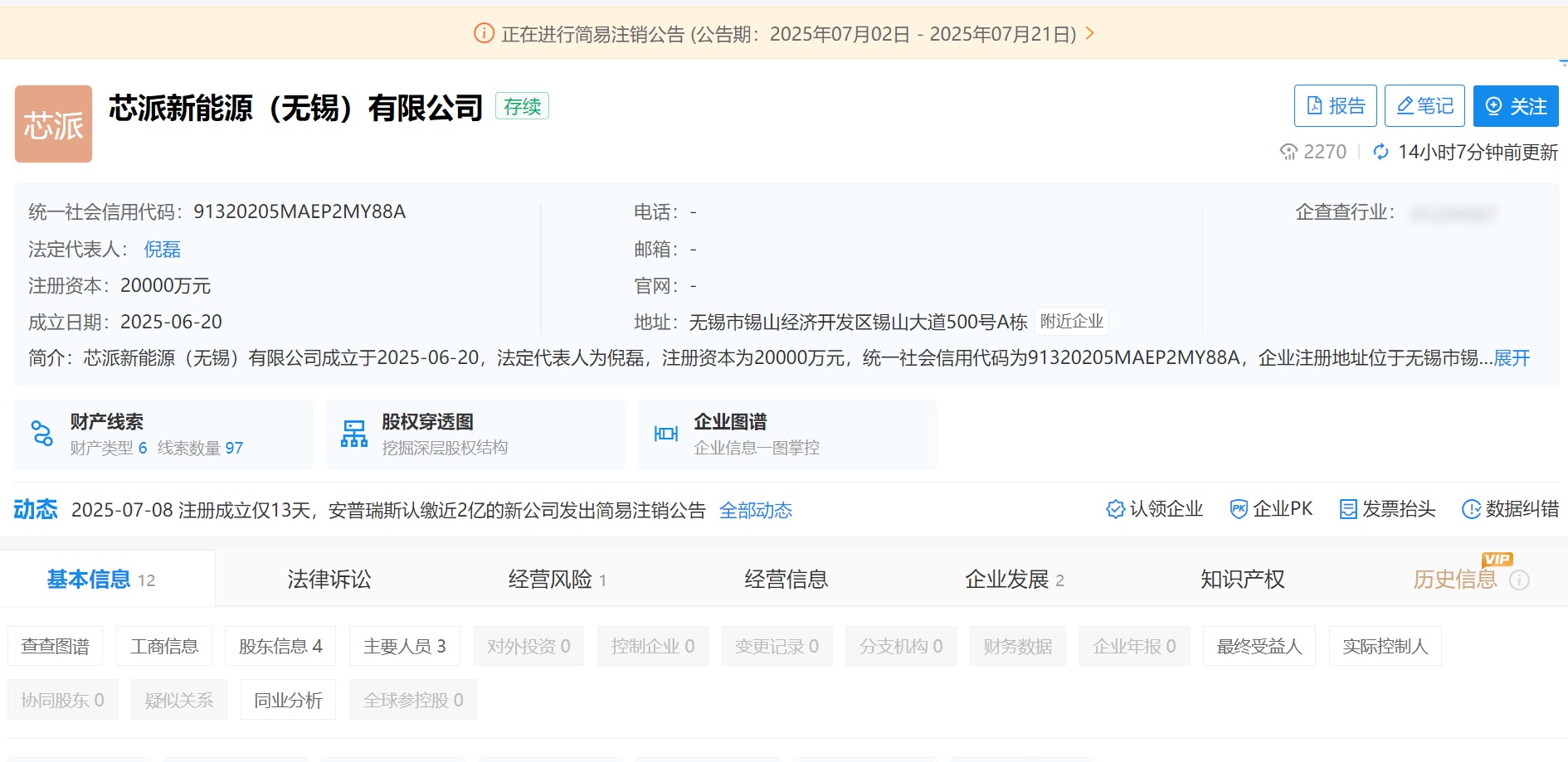Select the 变更记录 0 sub-tab
The width and height of the screenshot is (1568, 762).
[777, 646]
